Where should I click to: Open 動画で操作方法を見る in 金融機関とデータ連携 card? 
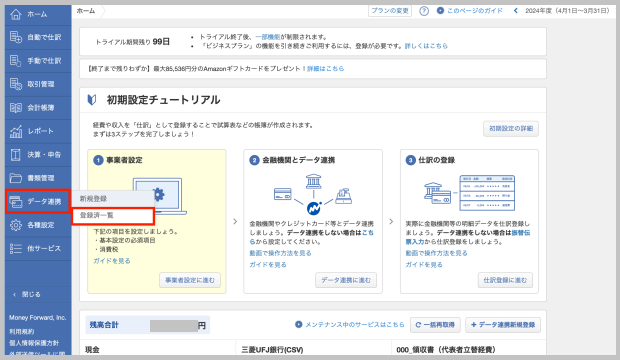point(280,253)
